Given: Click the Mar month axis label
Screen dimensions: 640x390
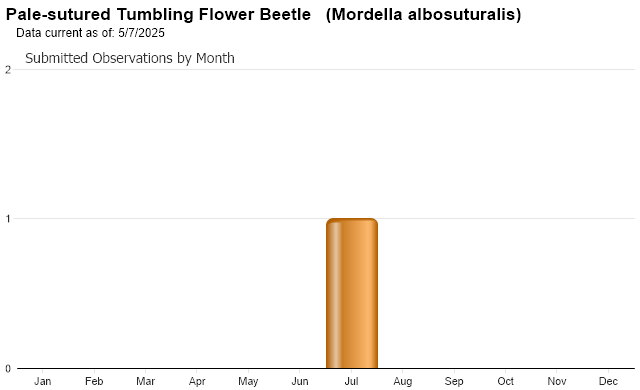Looking at the screenshot, I should 145,381.
